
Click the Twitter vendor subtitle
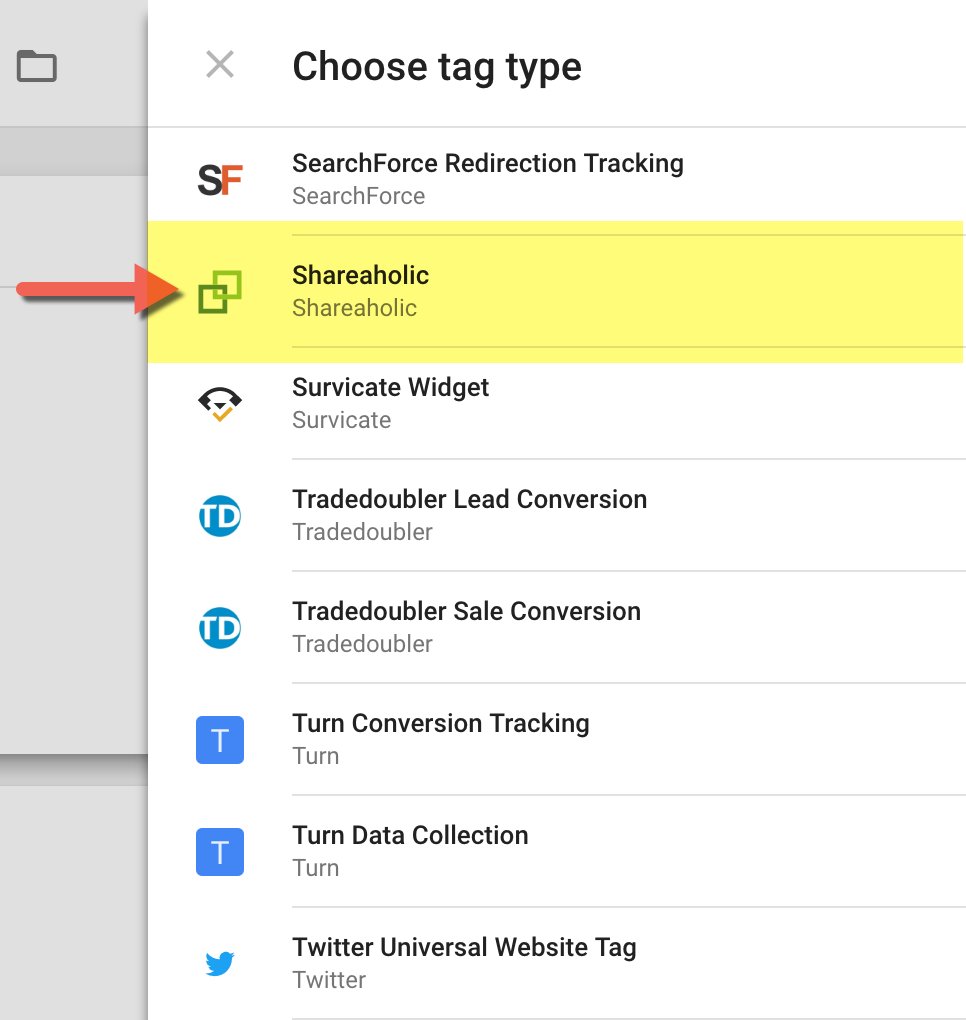tap(329, 980)
